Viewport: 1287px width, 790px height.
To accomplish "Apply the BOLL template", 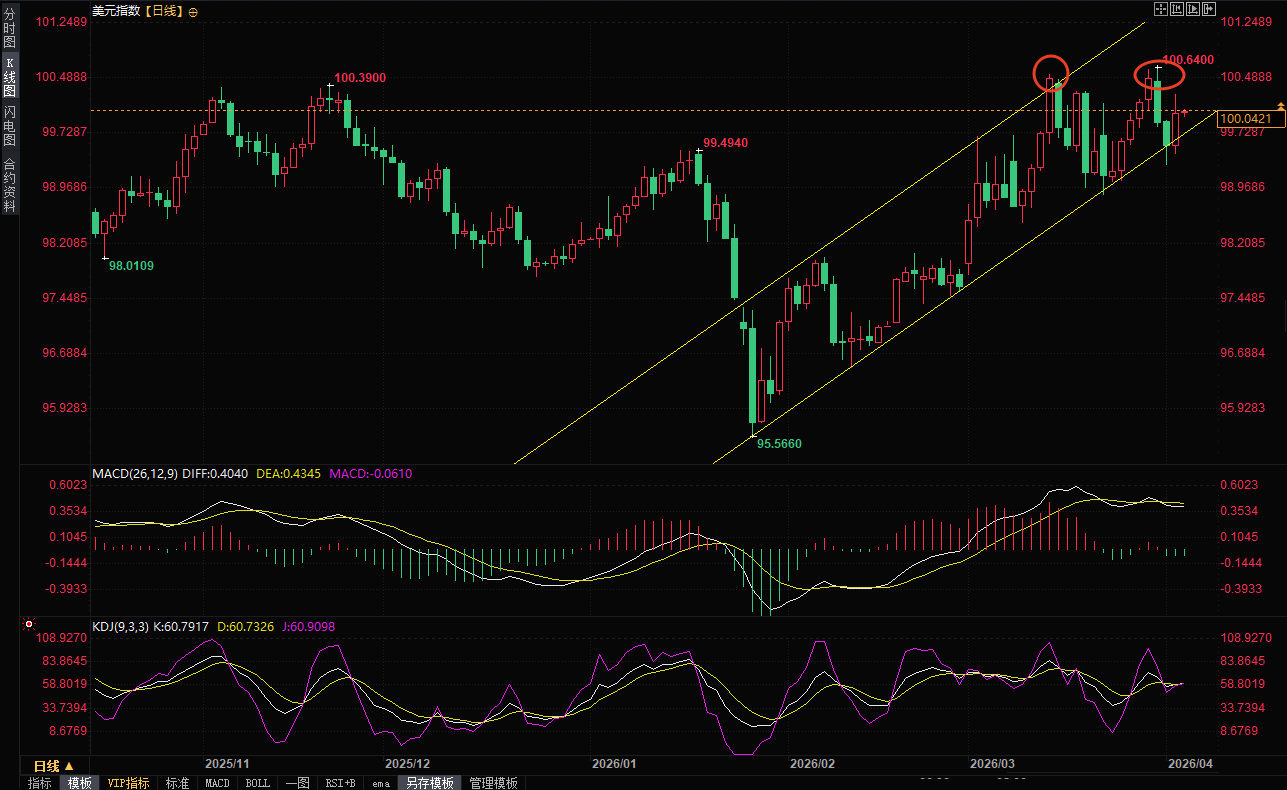I will click(x=257, y=783).
